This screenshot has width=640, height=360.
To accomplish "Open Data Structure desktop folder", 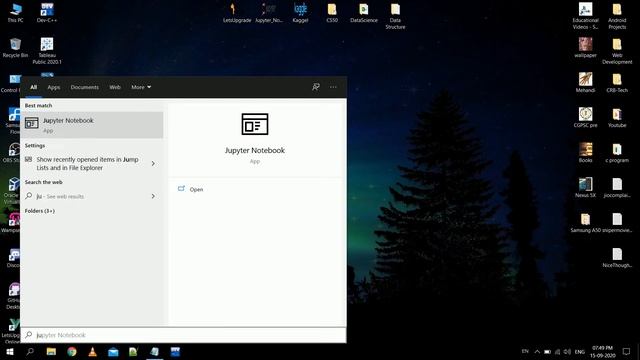I will [395, 16].
